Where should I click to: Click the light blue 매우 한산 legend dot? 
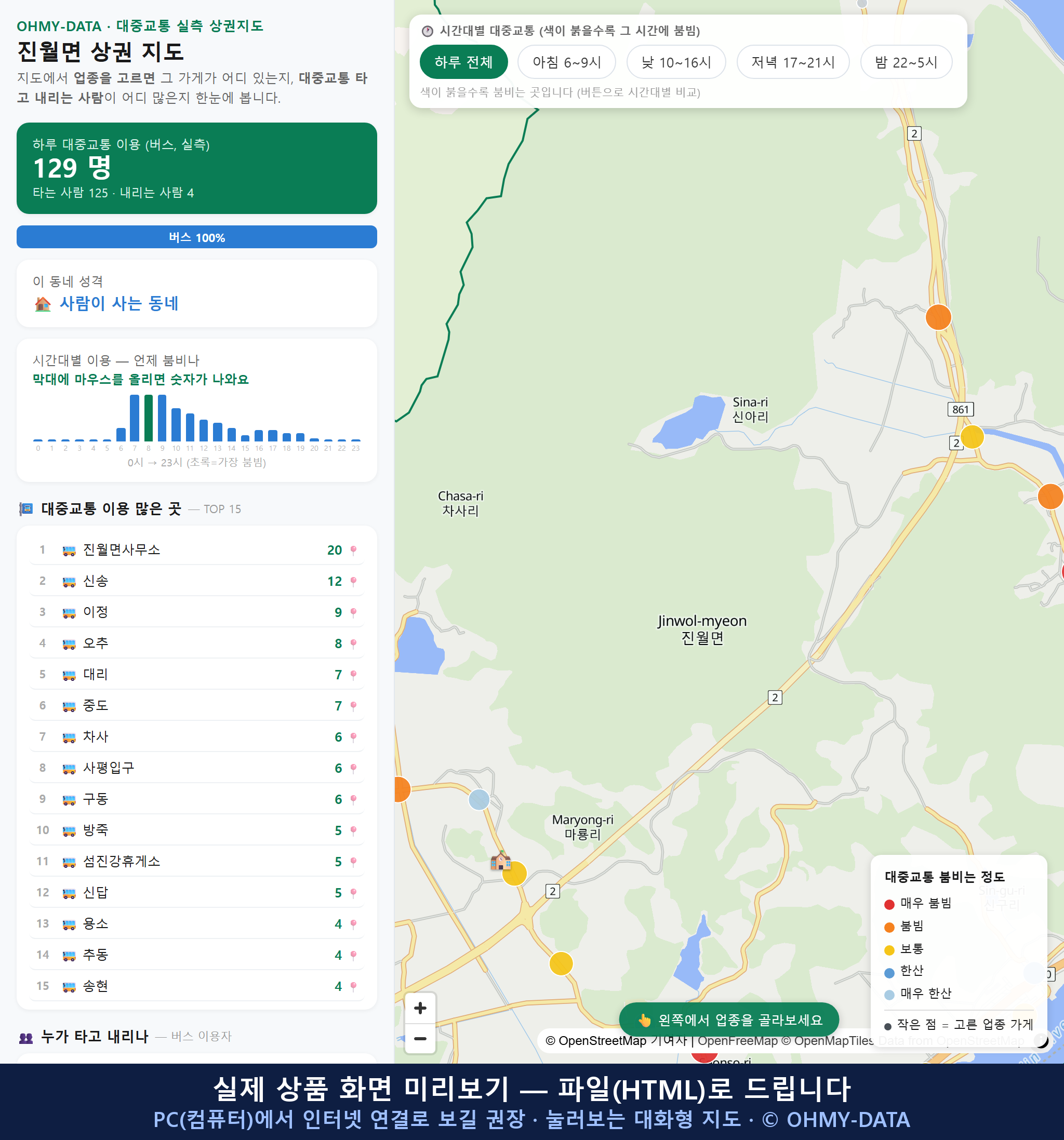click(x=889, y=995)
